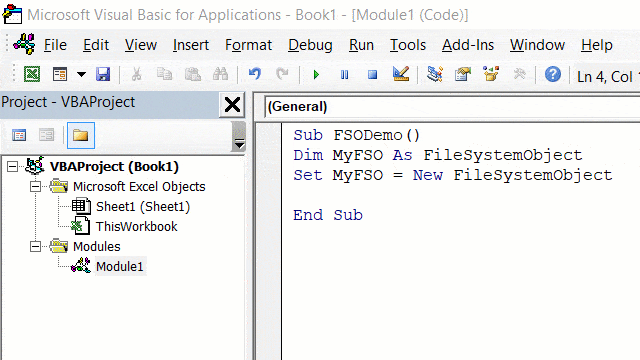Click the View Code icon in Project pane

tap(19, 135)
